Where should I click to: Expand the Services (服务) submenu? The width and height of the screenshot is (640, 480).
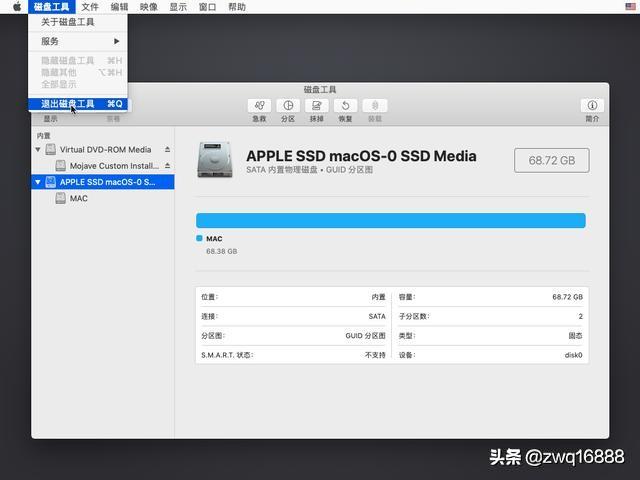click(78, 41)
